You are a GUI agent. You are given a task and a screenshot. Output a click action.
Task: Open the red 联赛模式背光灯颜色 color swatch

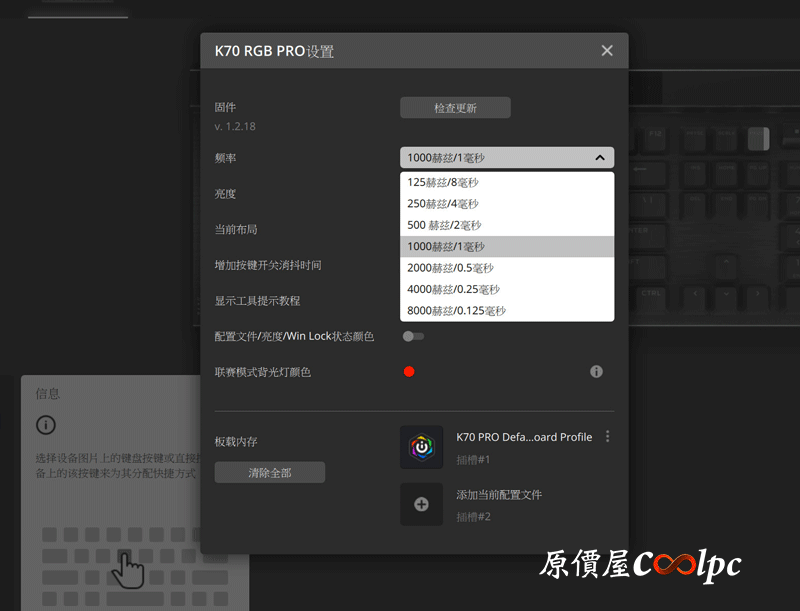pyautogui.click(x=409, y=372)
